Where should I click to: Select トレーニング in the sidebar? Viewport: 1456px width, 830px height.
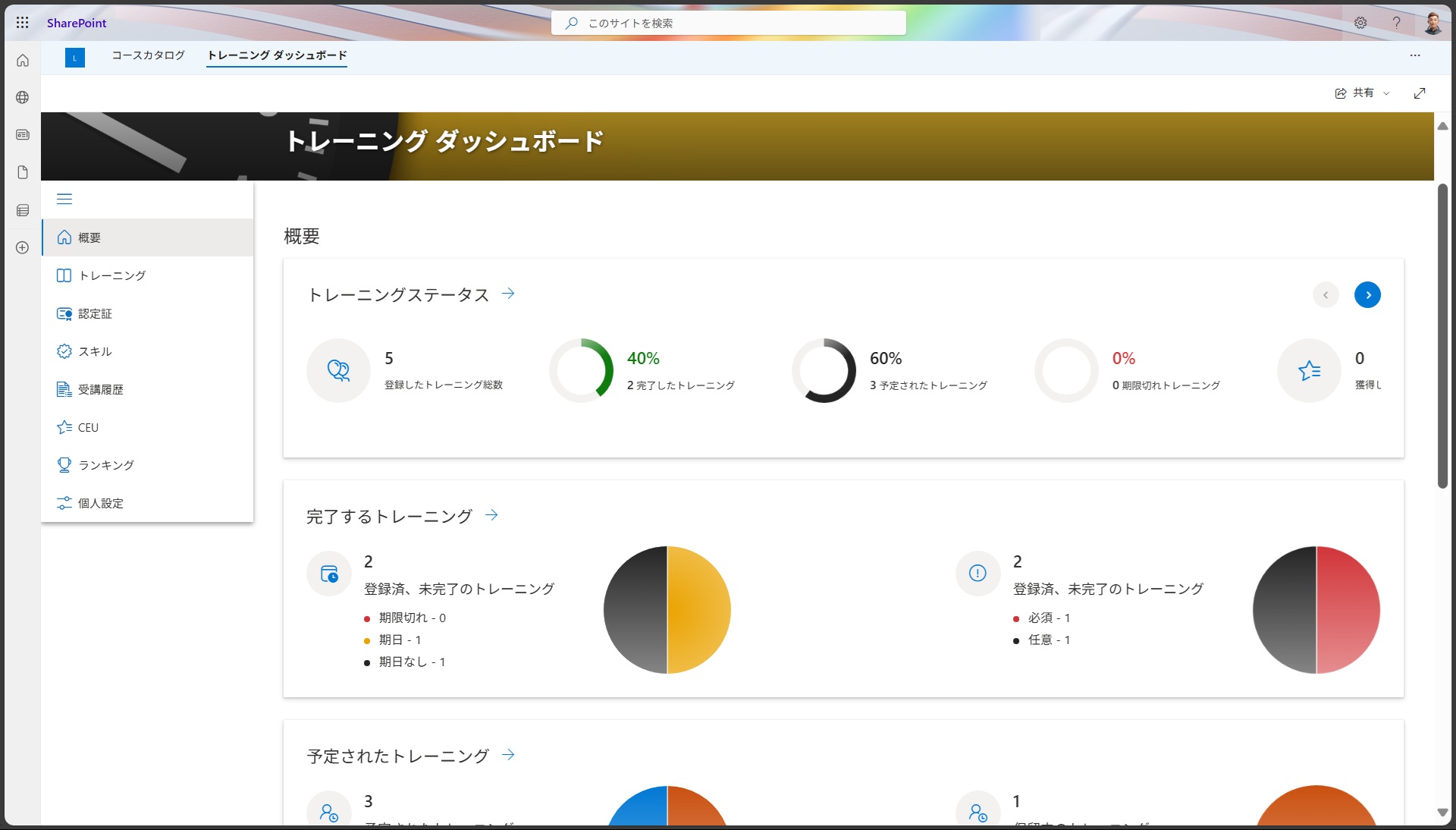click(148, 275)
